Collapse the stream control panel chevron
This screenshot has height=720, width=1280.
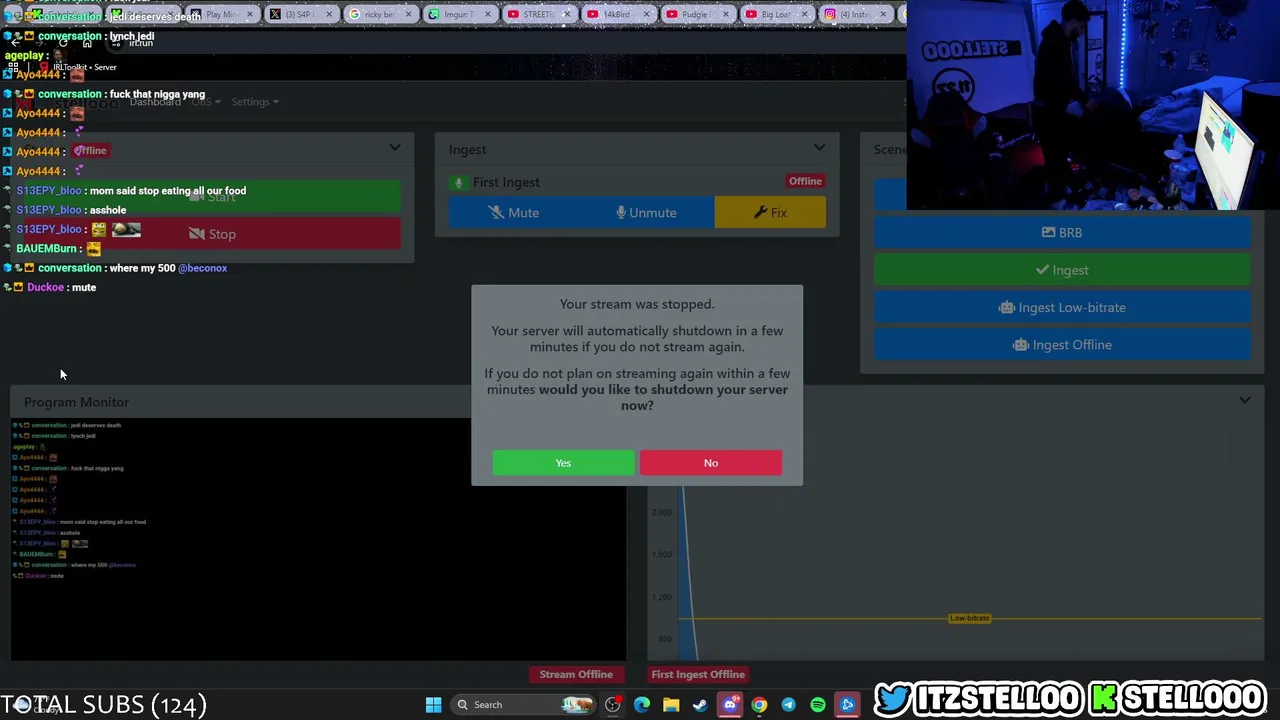tap(395, 148)
